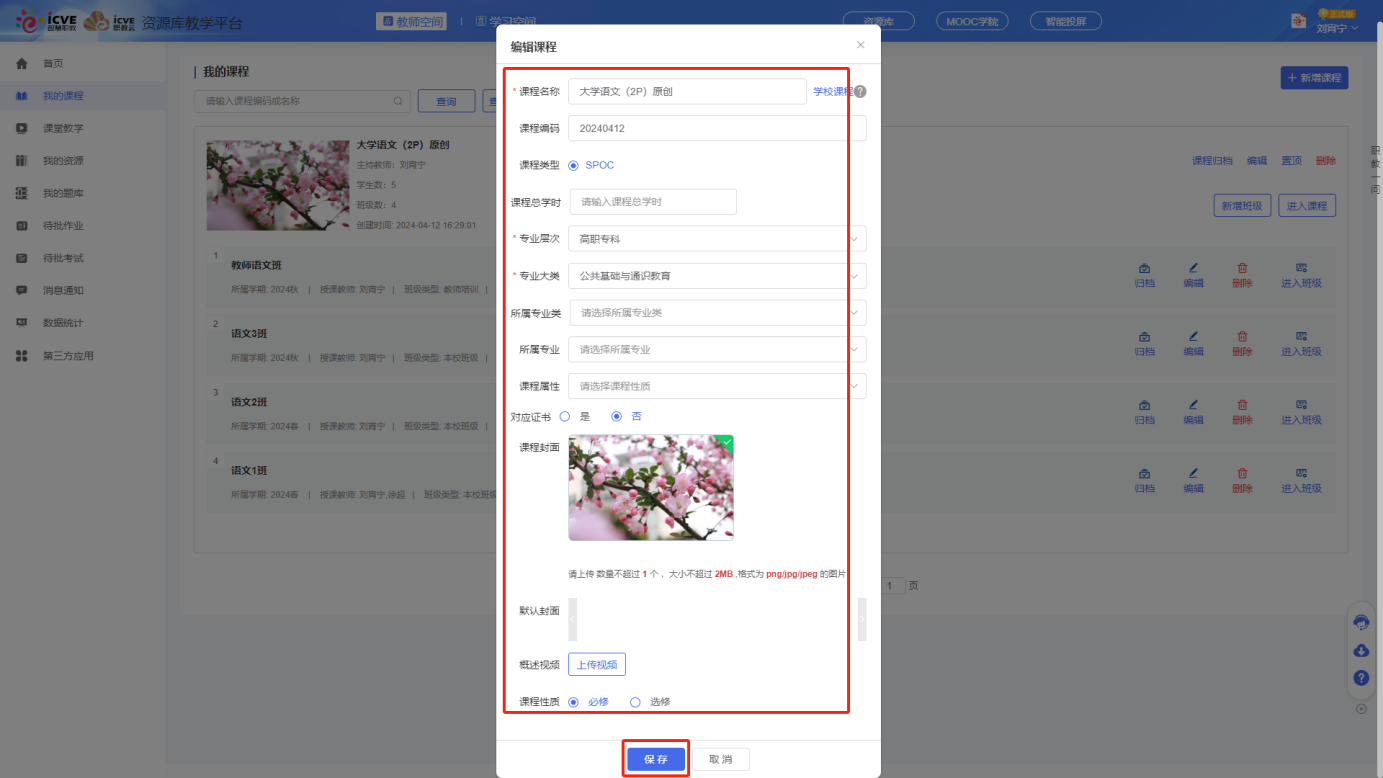Click the 进入班级 icon for 语文1班

coord(1301,474)
